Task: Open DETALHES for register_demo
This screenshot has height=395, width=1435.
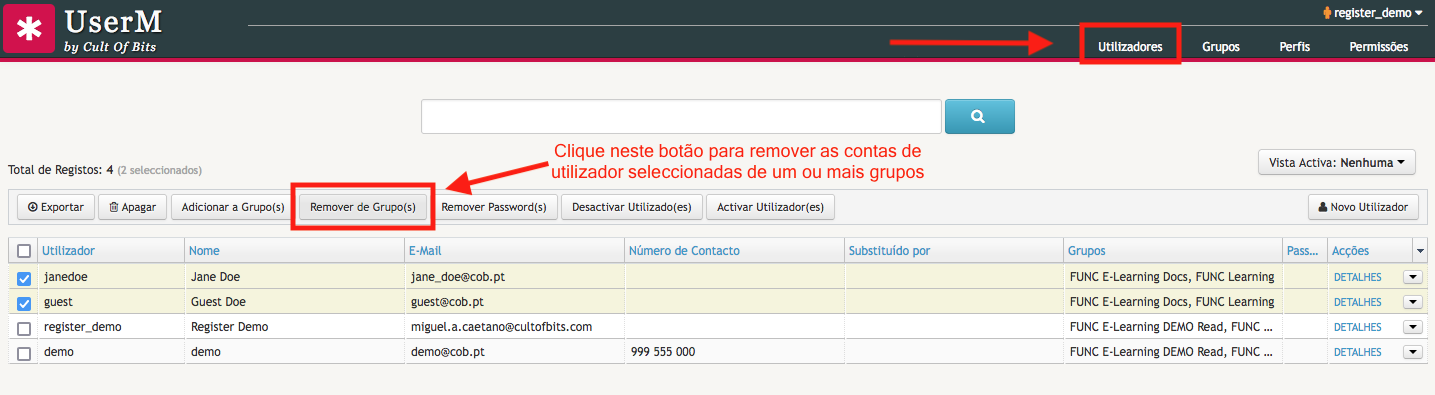Action: 1357,327
